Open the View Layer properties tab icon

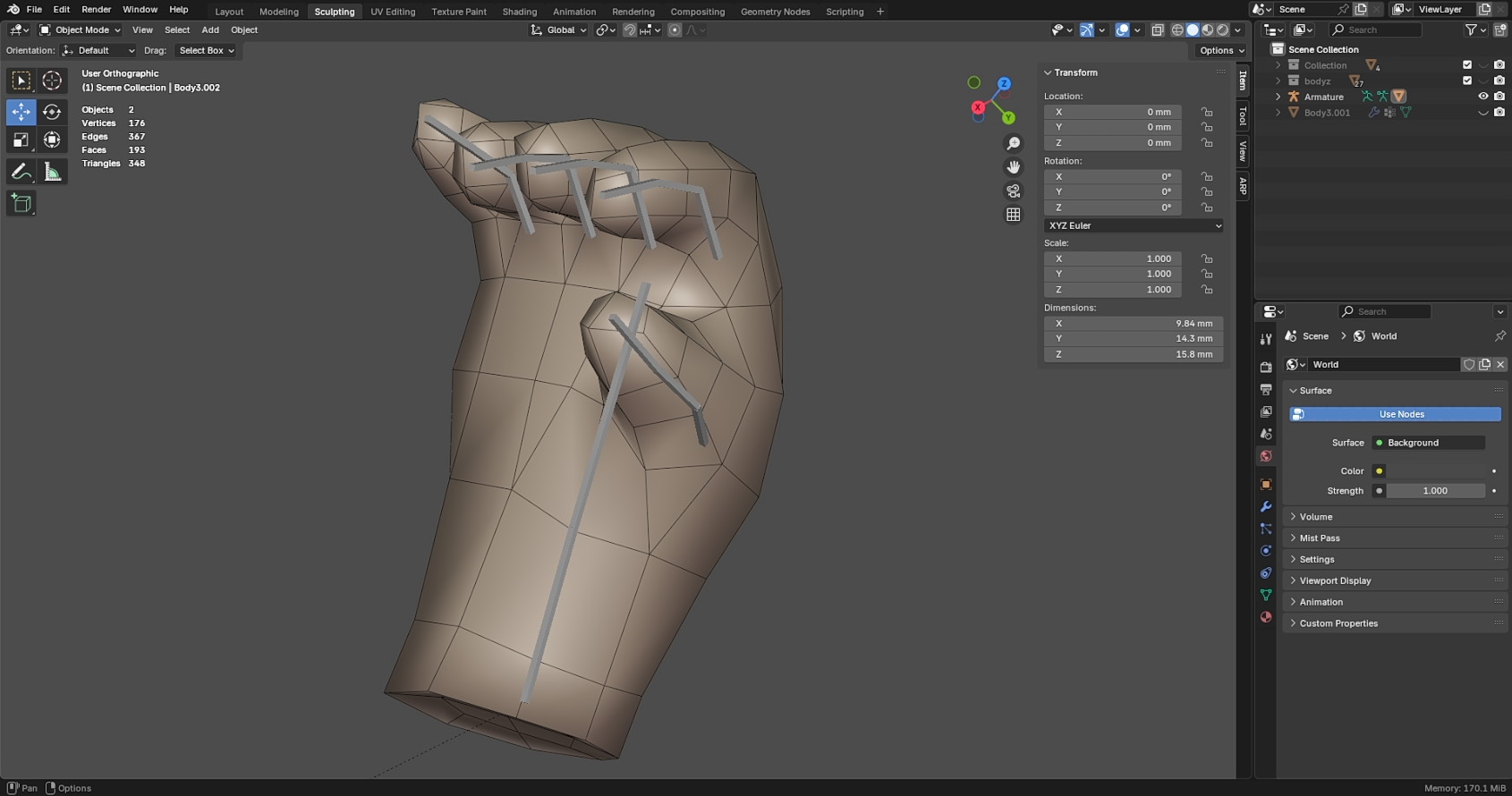(1266, 411)
